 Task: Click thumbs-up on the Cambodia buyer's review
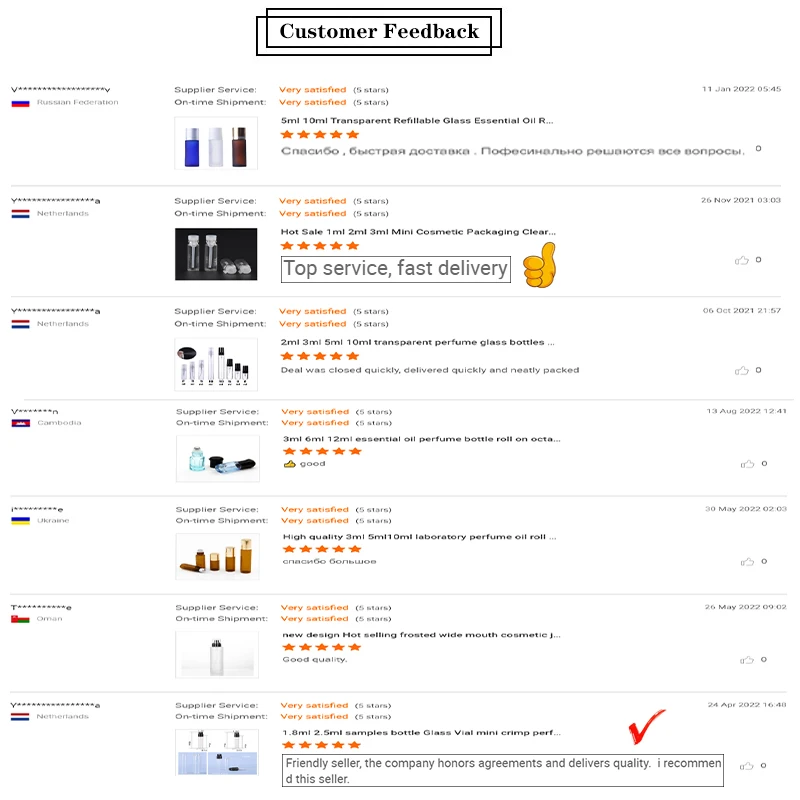747,464
